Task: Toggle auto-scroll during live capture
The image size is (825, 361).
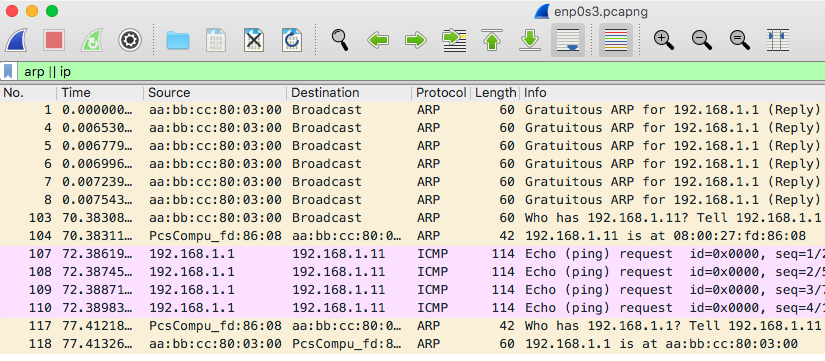Action: [568, 41]
